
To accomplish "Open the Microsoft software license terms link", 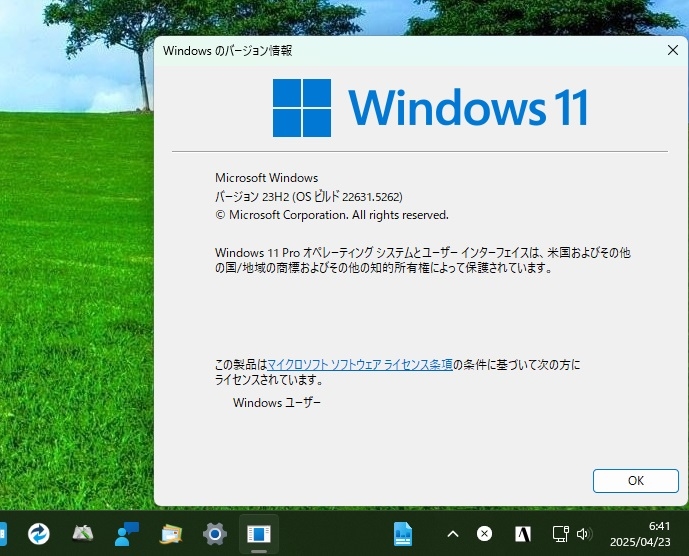I will click(360, 365).
